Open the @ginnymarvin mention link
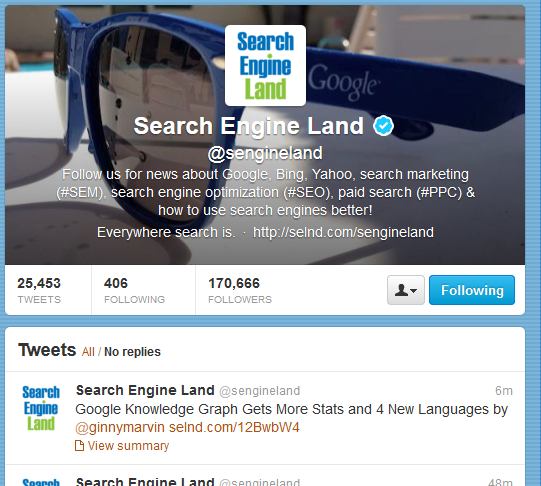This screenshot has width=541, height=486. (120, 428)
